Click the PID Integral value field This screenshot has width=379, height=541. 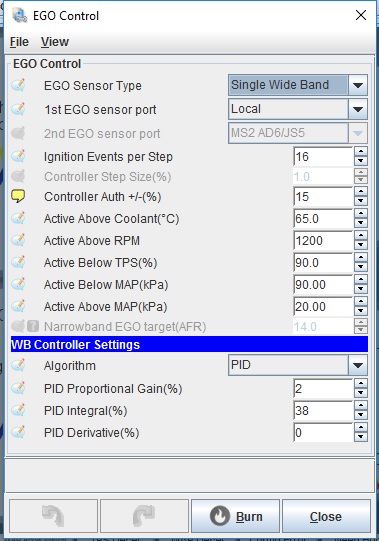(x=323, y=411)
